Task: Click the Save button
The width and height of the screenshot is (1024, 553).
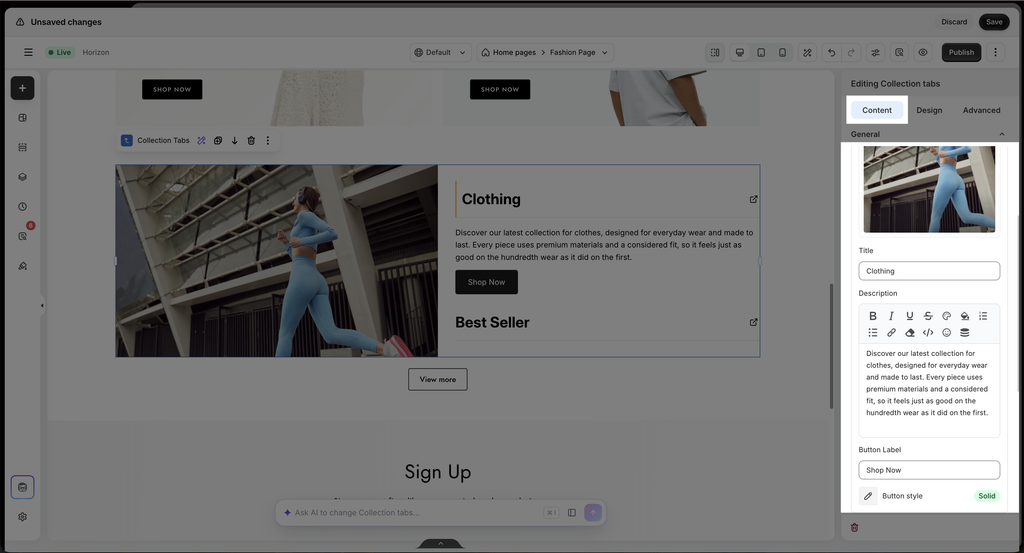Action: pos(994,22)
